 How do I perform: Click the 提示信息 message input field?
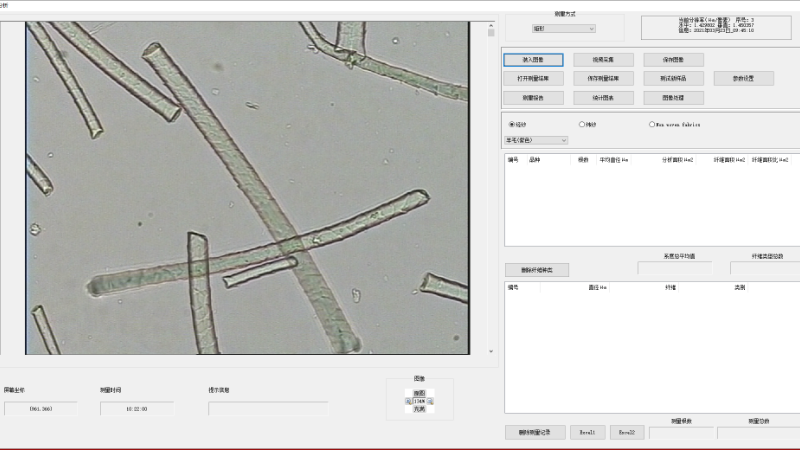coord(268,408)
